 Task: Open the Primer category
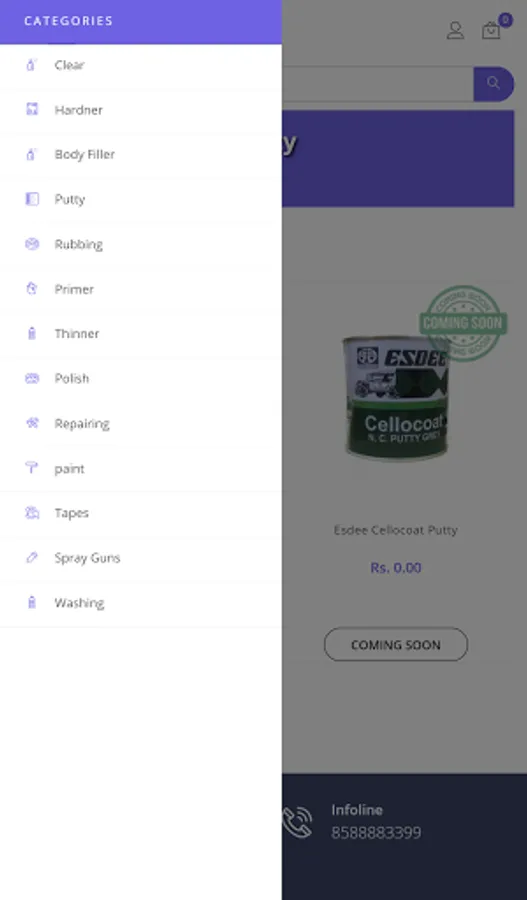coord(141,289)
